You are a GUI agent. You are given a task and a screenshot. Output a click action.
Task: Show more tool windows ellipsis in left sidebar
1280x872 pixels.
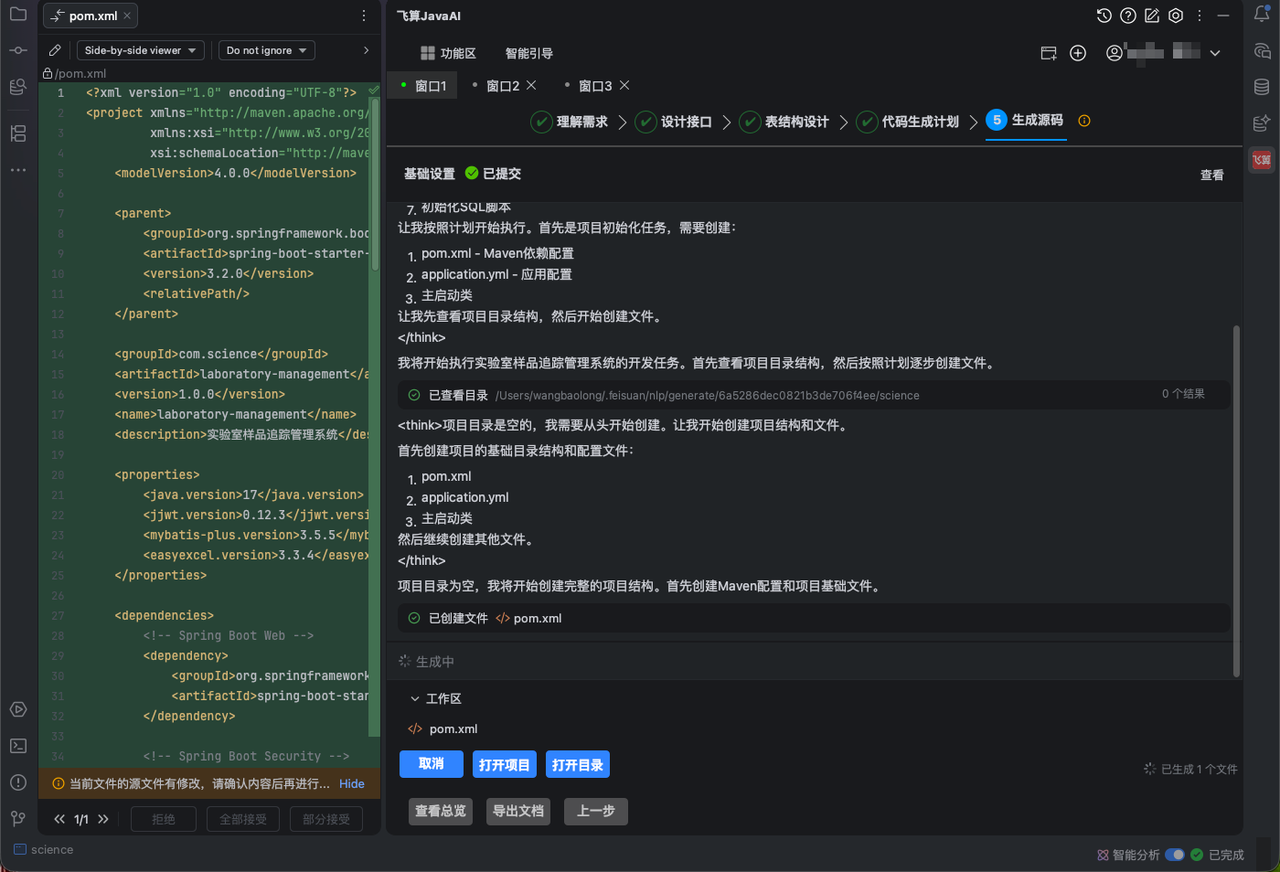(18, 170)
